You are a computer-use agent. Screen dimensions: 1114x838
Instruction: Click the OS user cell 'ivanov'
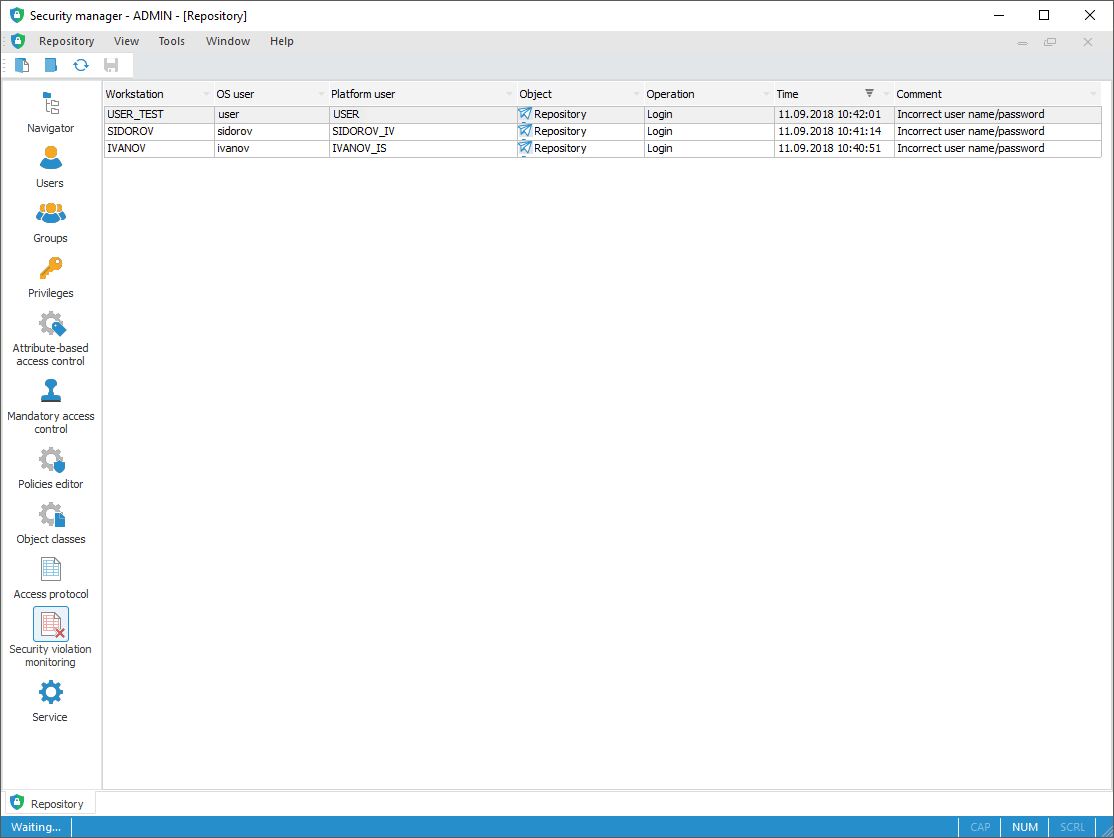click(x=271, y=148)
